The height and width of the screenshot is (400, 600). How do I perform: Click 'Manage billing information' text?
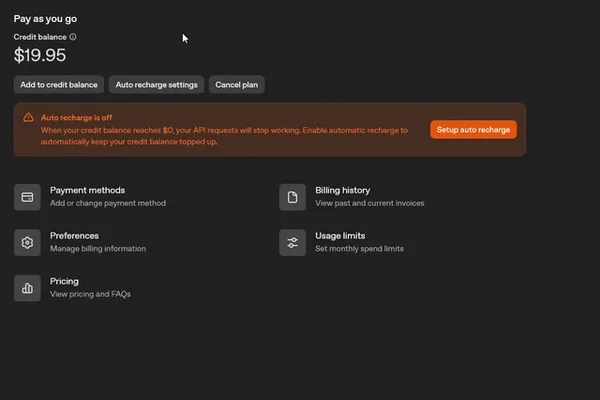pyautogui.click(x=98, y=249)
